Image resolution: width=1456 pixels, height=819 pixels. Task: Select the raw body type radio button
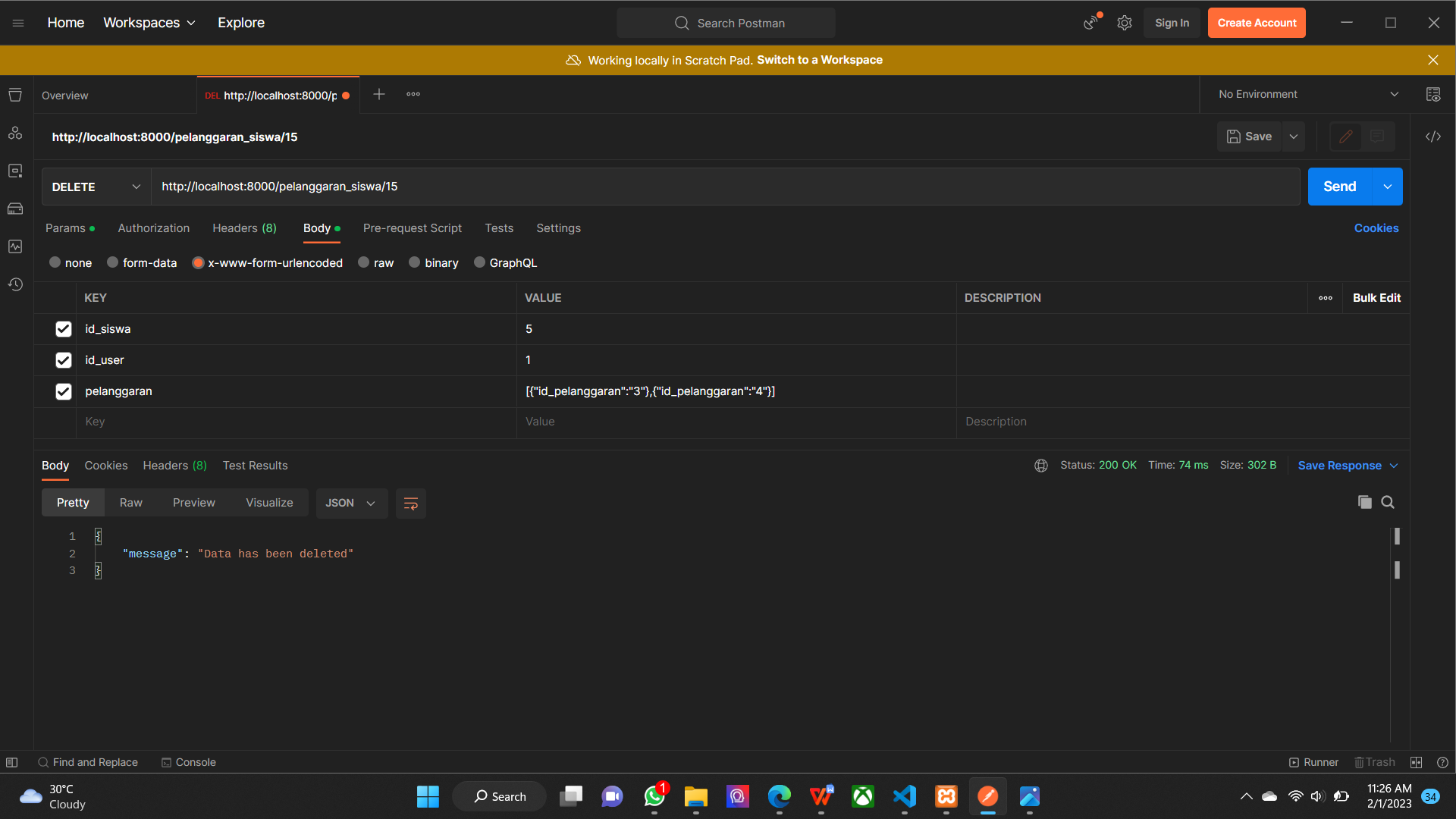[364, 262]
